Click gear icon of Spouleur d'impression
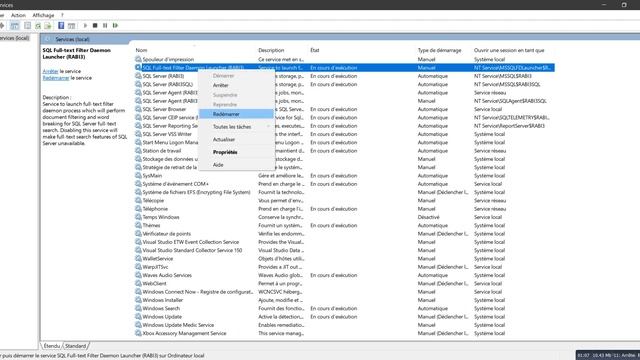 click(x=138, y=59)
